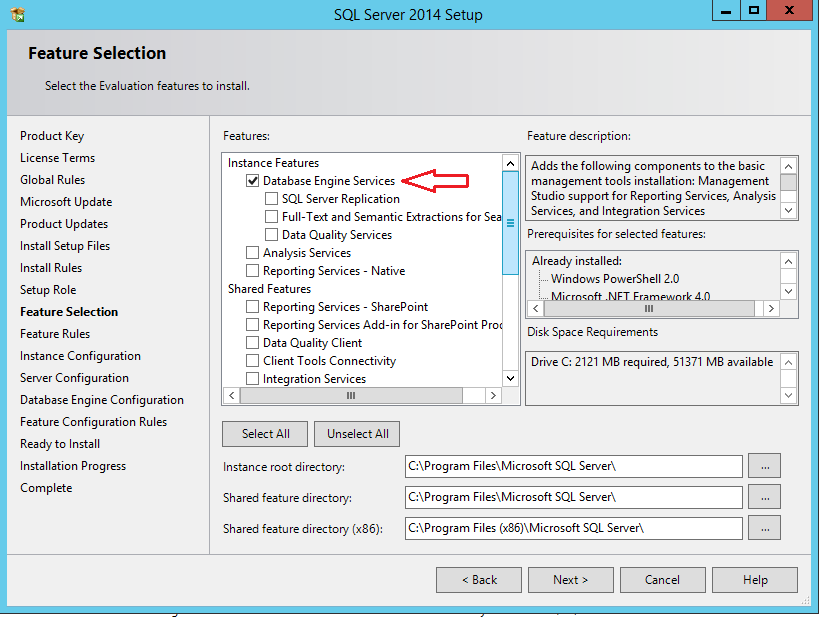Browse for Shared feature directory
Viewport: 819px width, 625px height.
click(x=765, y=497)
